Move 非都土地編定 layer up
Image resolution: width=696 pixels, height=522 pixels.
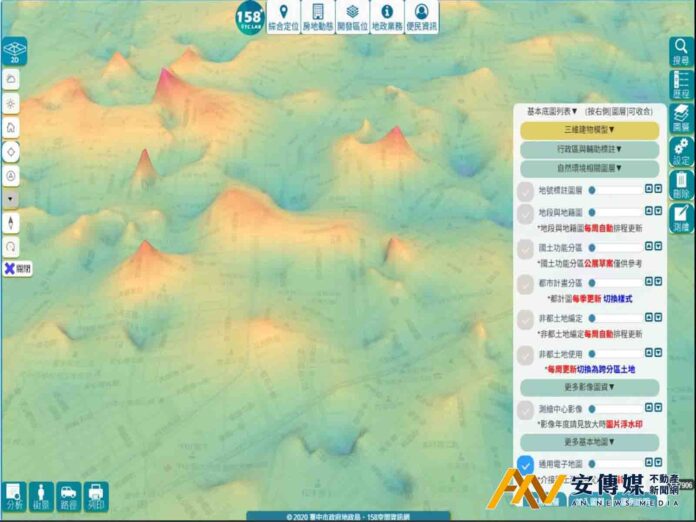click(649, 317)
